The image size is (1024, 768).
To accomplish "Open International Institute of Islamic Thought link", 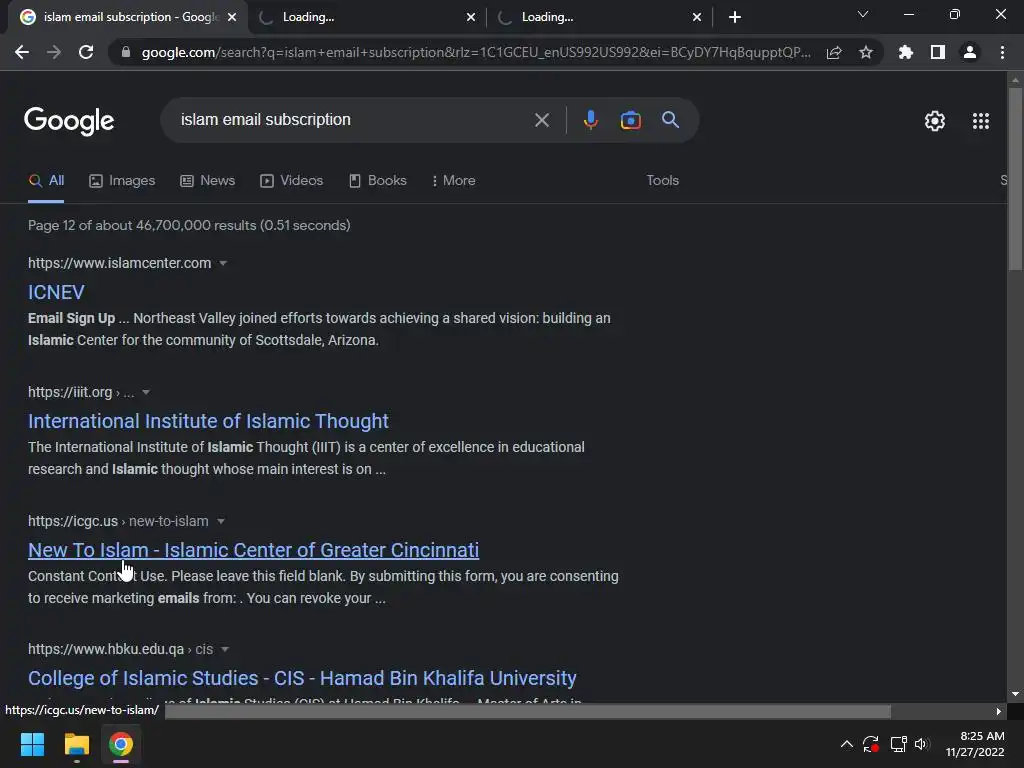I will [208, 421].
